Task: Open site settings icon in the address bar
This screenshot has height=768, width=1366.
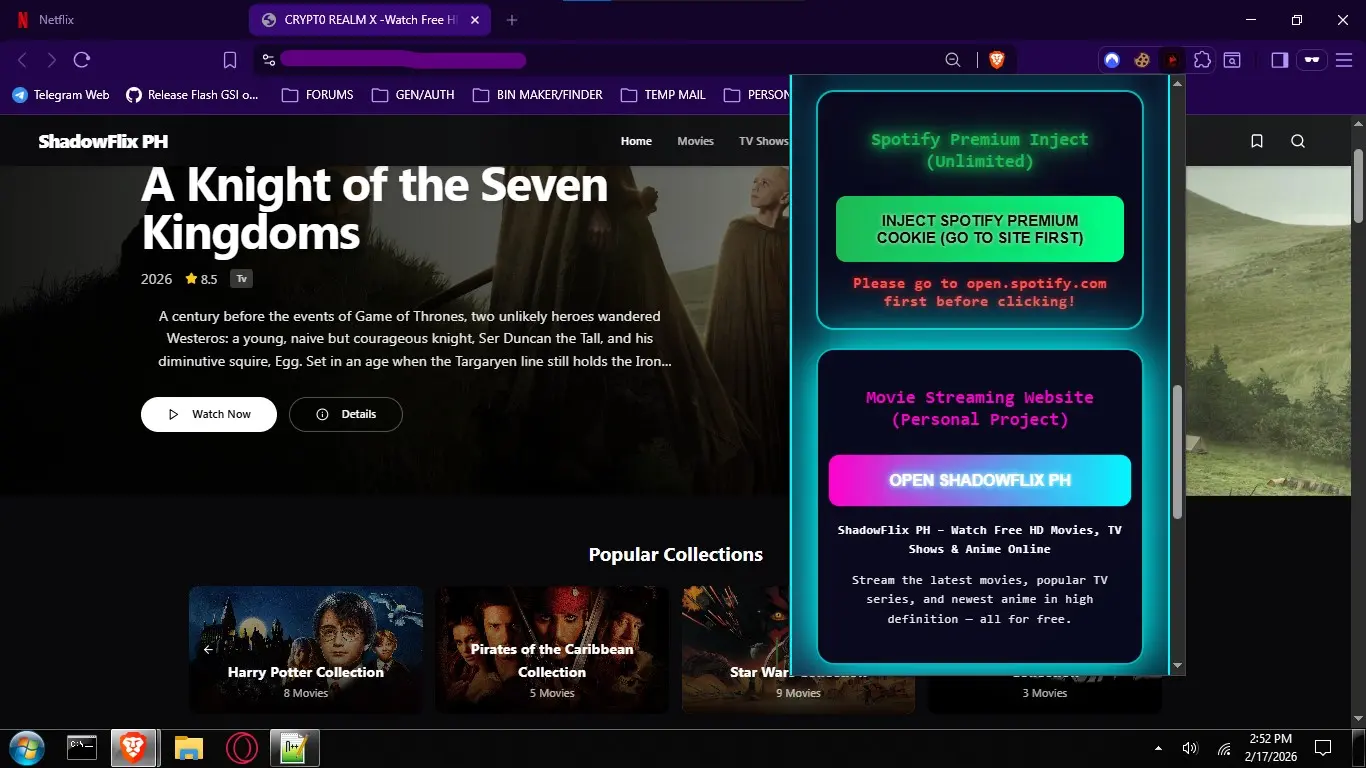Action: [268, 60]
